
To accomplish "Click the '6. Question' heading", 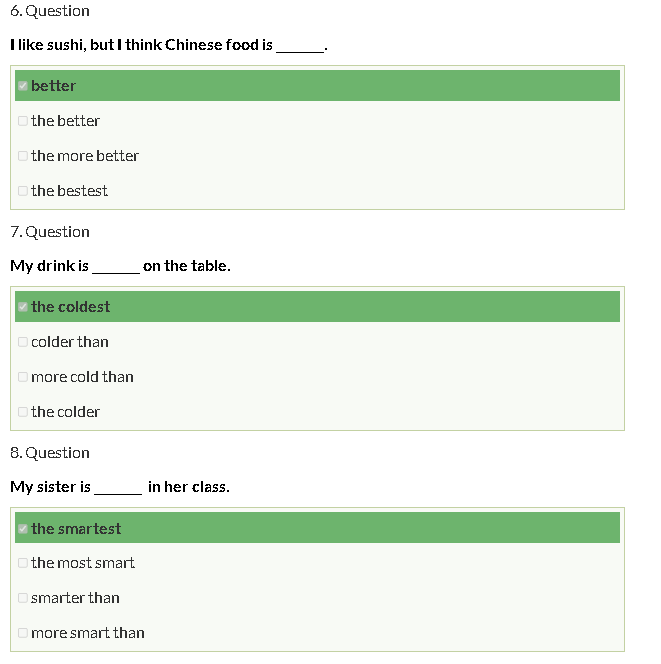I will point(50,11).
